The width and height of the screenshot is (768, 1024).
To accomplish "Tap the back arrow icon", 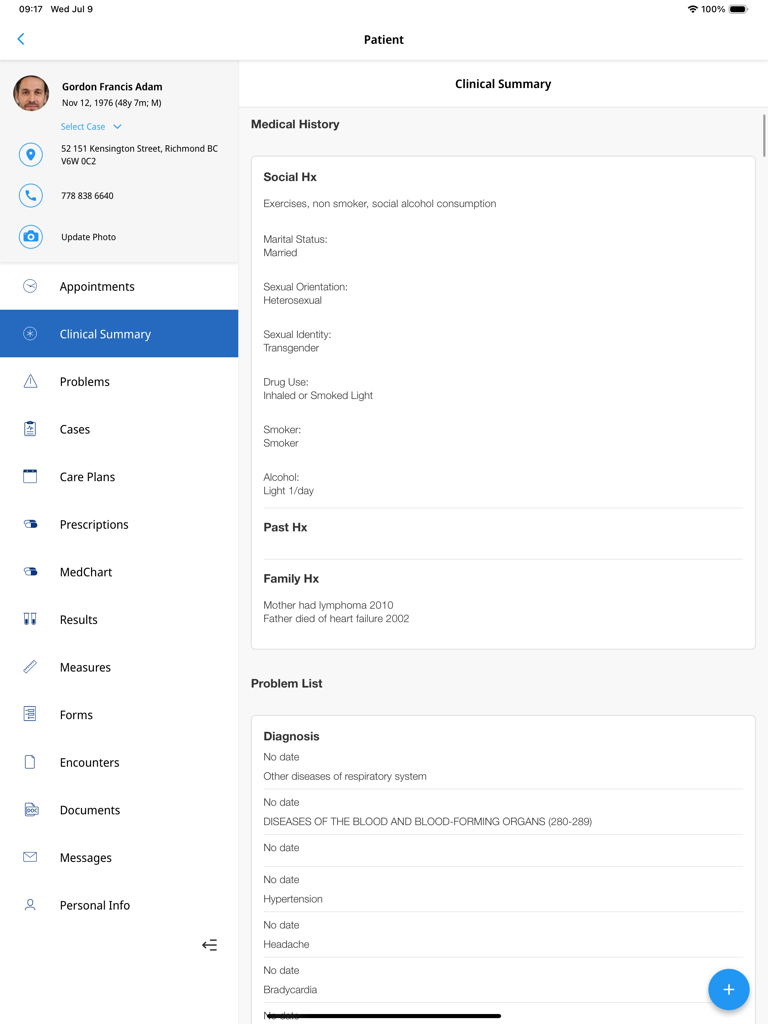I will click(x=21, y=39).
